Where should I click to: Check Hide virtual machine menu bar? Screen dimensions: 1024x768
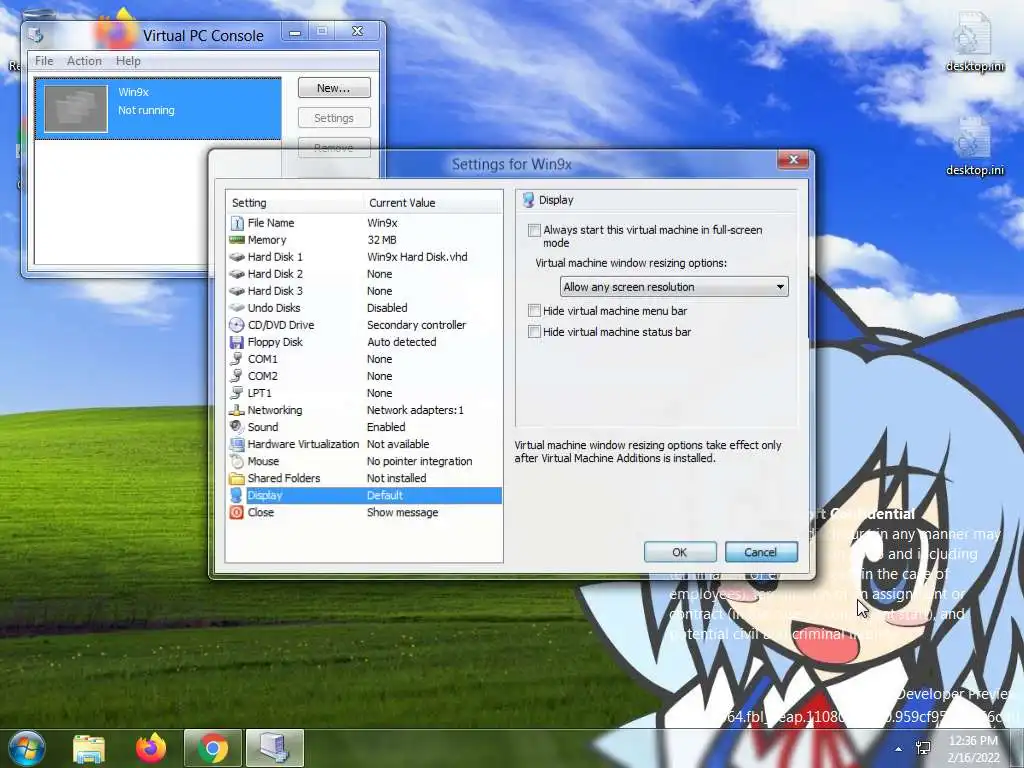534,311
